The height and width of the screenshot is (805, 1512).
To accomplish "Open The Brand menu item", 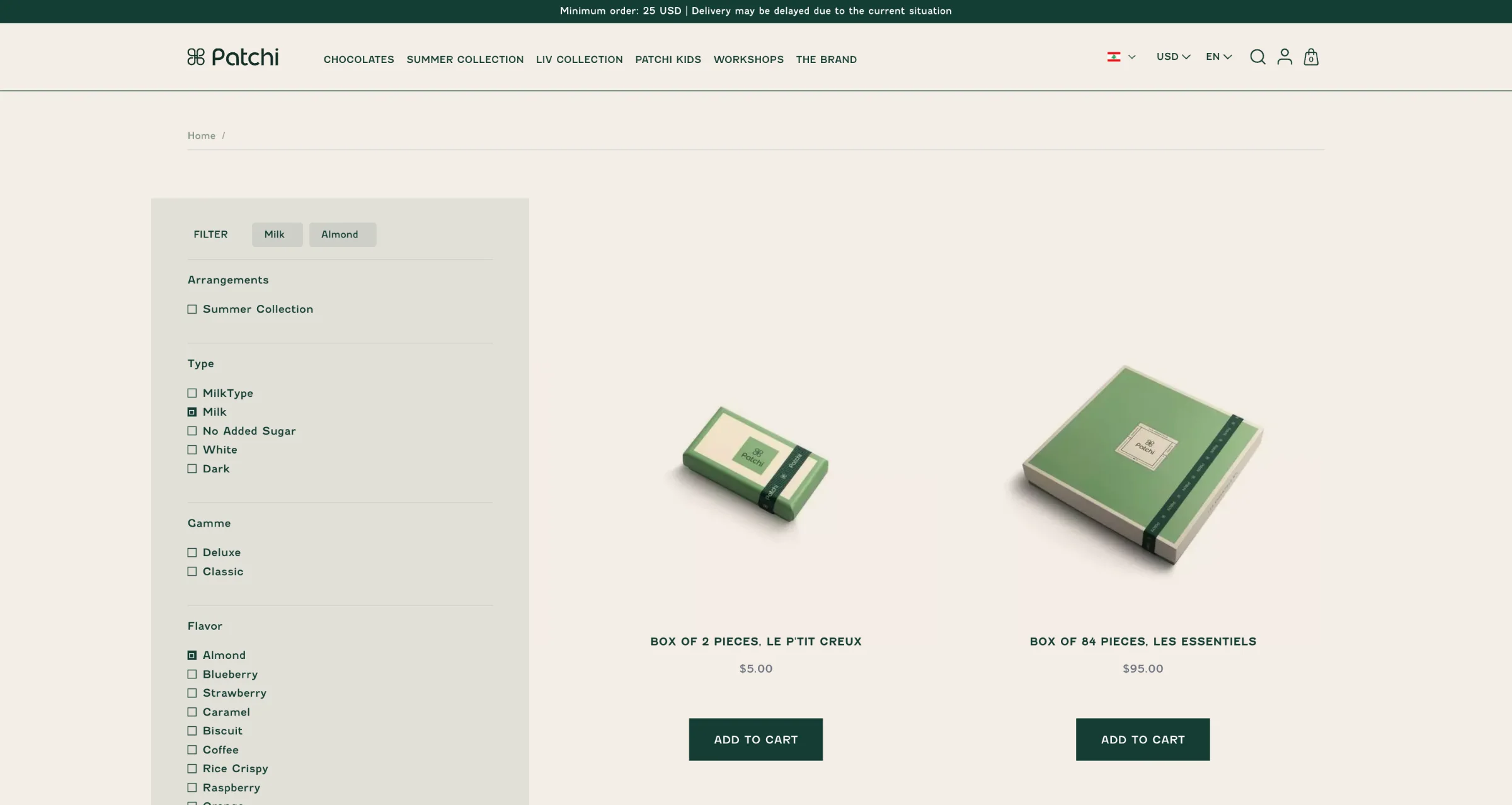I will click(826, 59).
